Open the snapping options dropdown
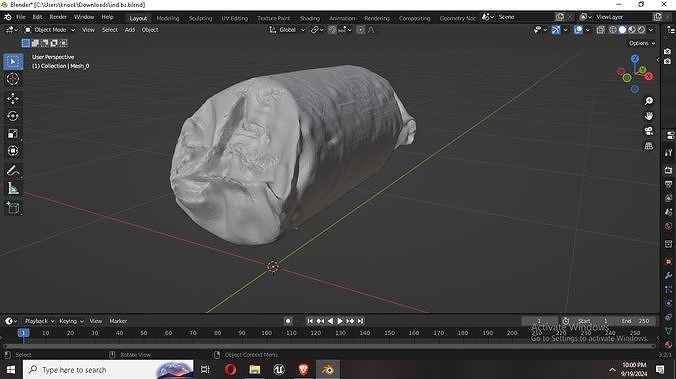 [345, 30]
